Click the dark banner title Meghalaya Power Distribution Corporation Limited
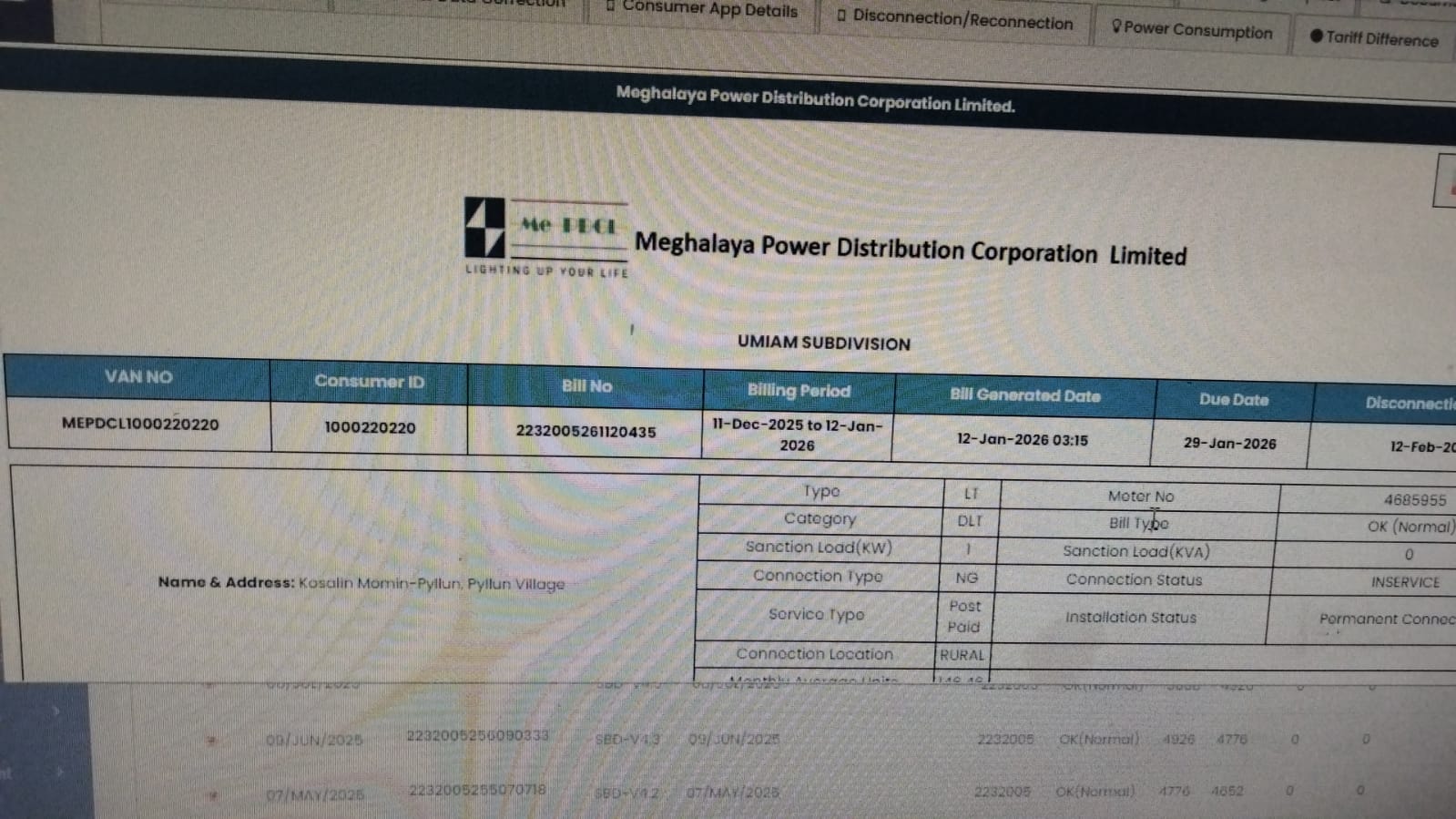Viewport: 1456px width, 819px height. pos(815,98)
